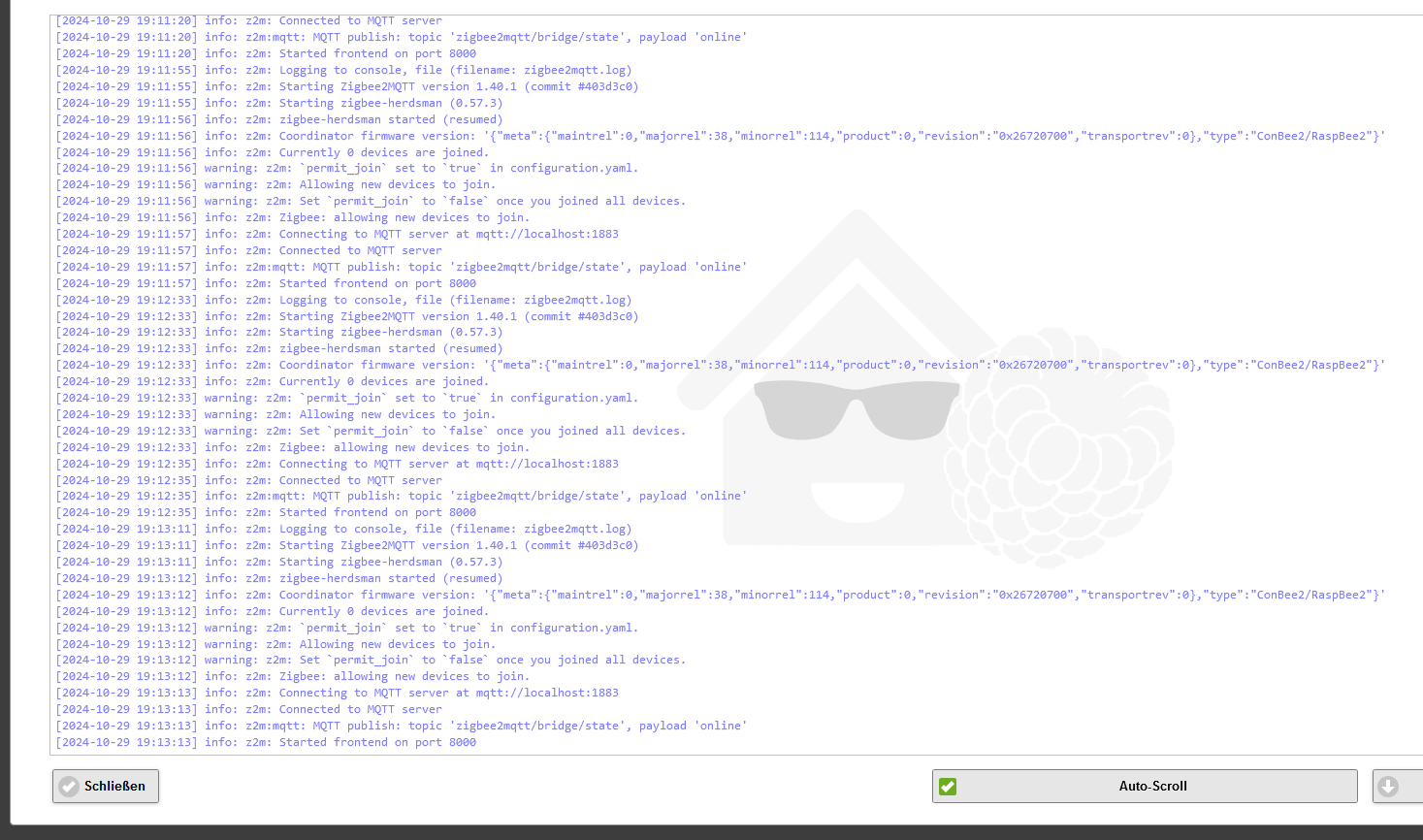Select the 19:13:13 'Started frontend on port 8000' line

[x=266, y=742]
